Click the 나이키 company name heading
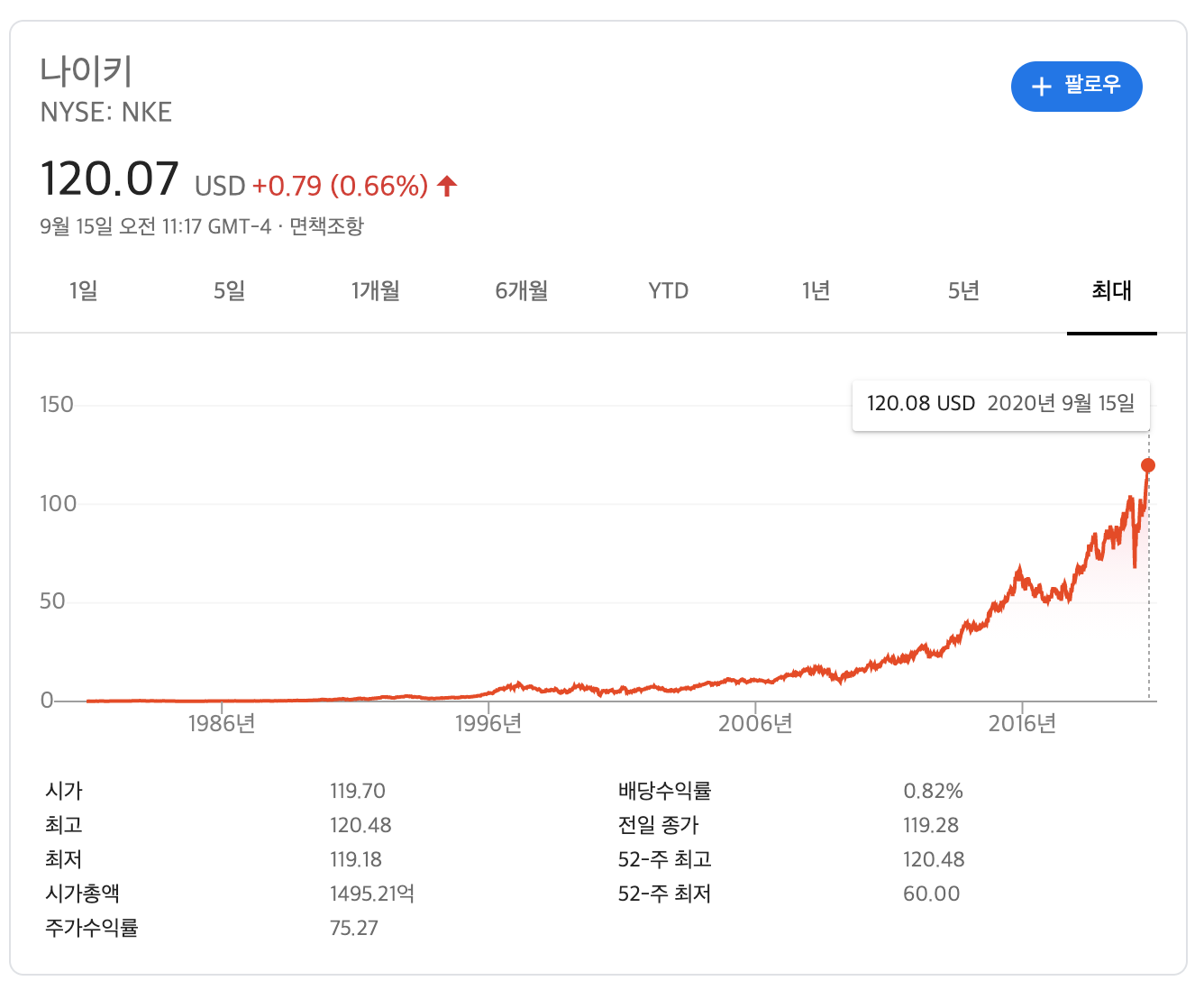Viewport: 1204px width, 990px height. [x=87, y=70]
